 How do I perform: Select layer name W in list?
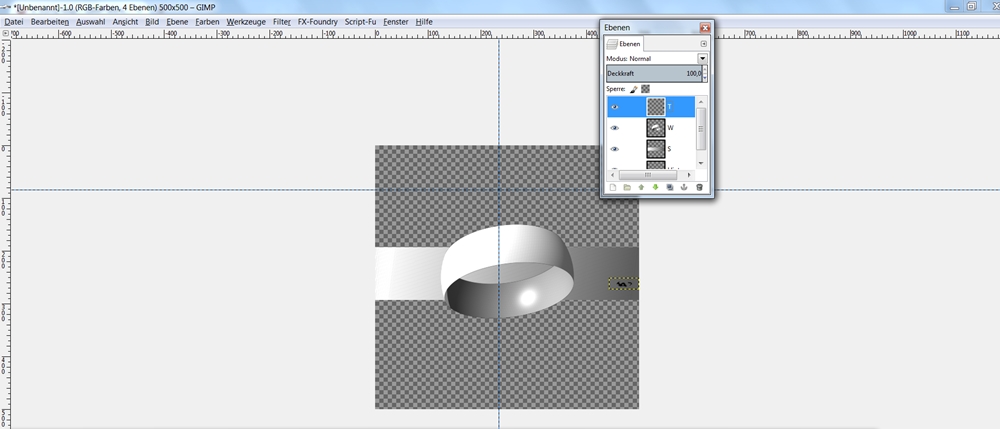(670, 128)
